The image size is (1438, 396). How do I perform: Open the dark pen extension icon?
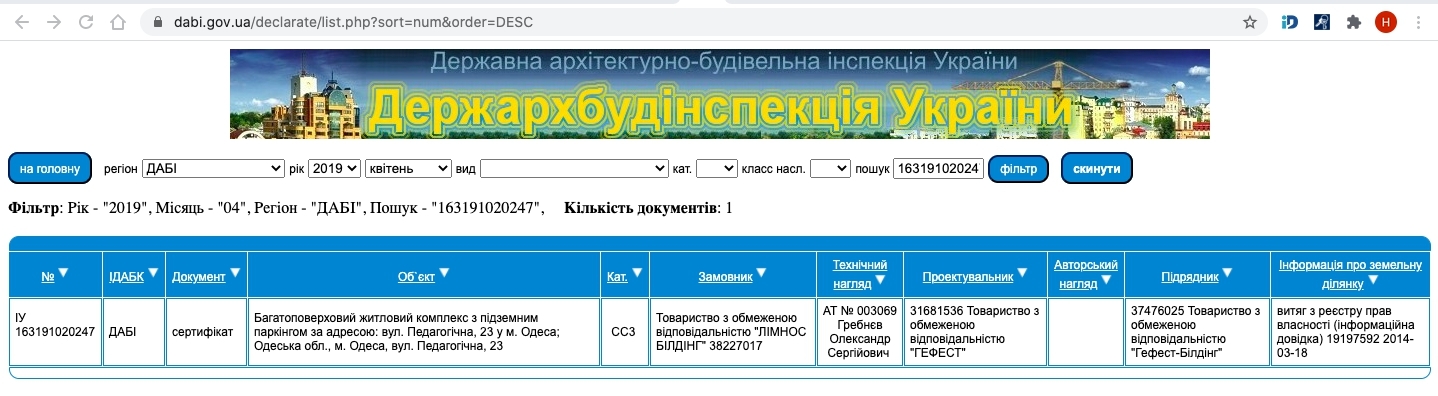tap(1321, 22)
